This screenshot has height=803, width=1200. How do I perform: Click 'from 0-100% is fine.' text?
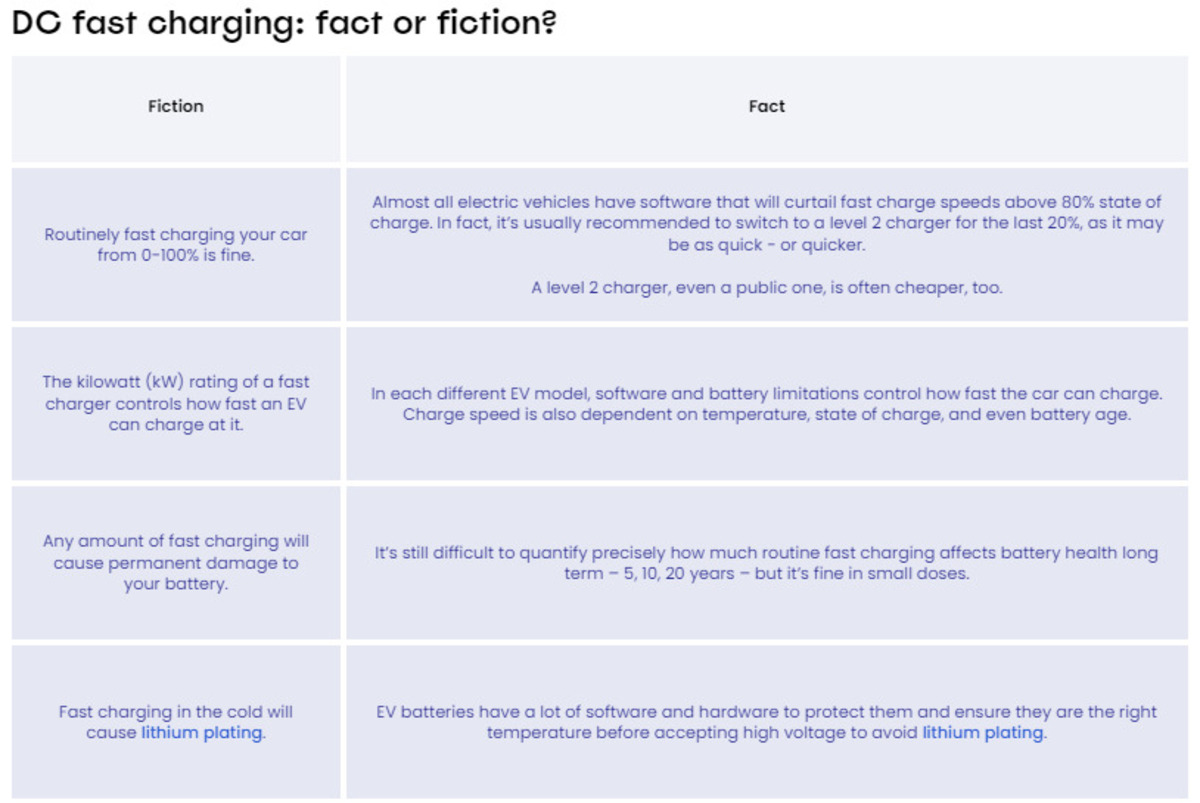pos(176,255)
